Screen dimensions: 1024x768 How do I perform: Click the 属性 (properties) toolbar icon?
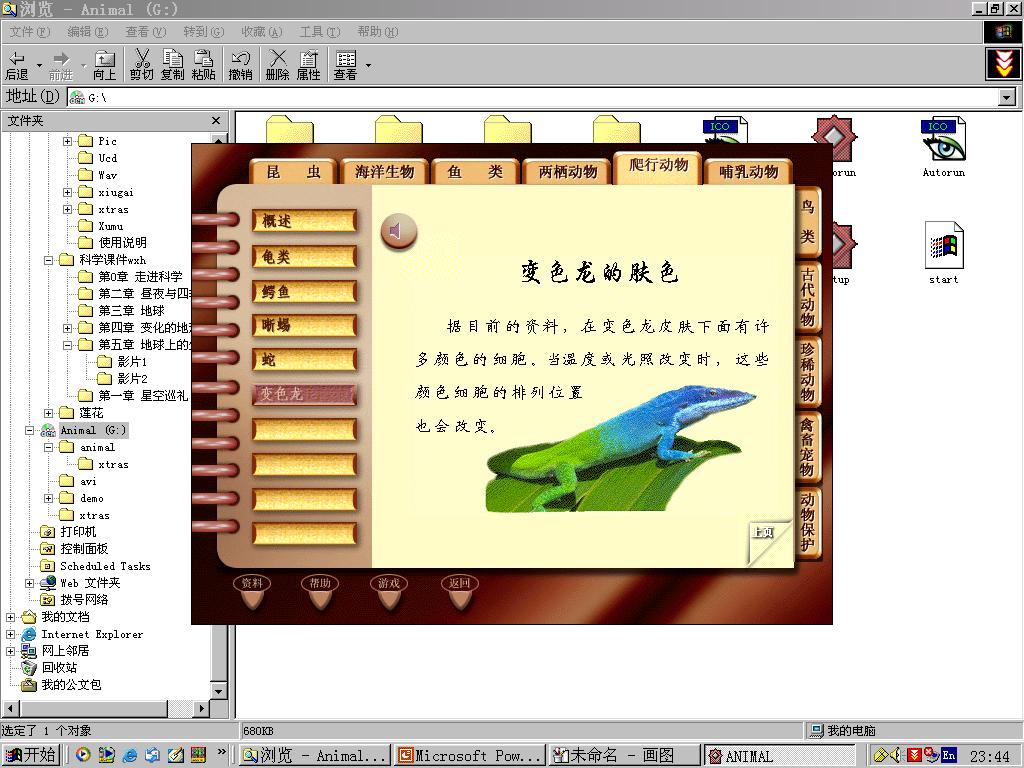pyautogui.click(x=308, y=65)
